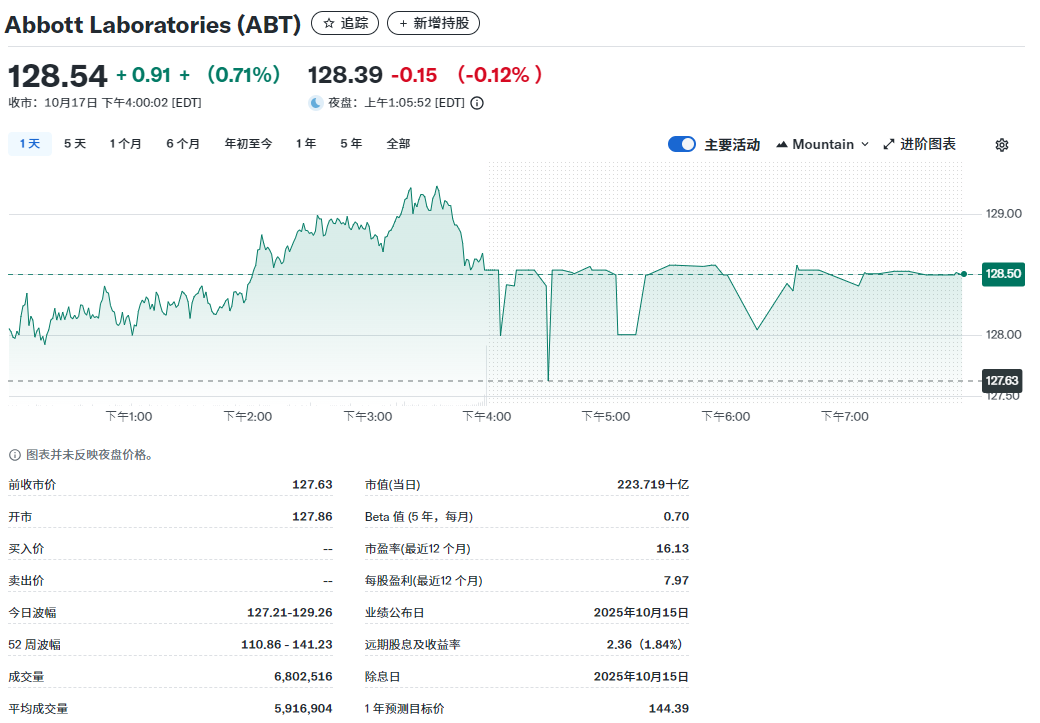Click the moon overnight session icon
This screenshot has height=723, width=1040.
coord(316,103)
